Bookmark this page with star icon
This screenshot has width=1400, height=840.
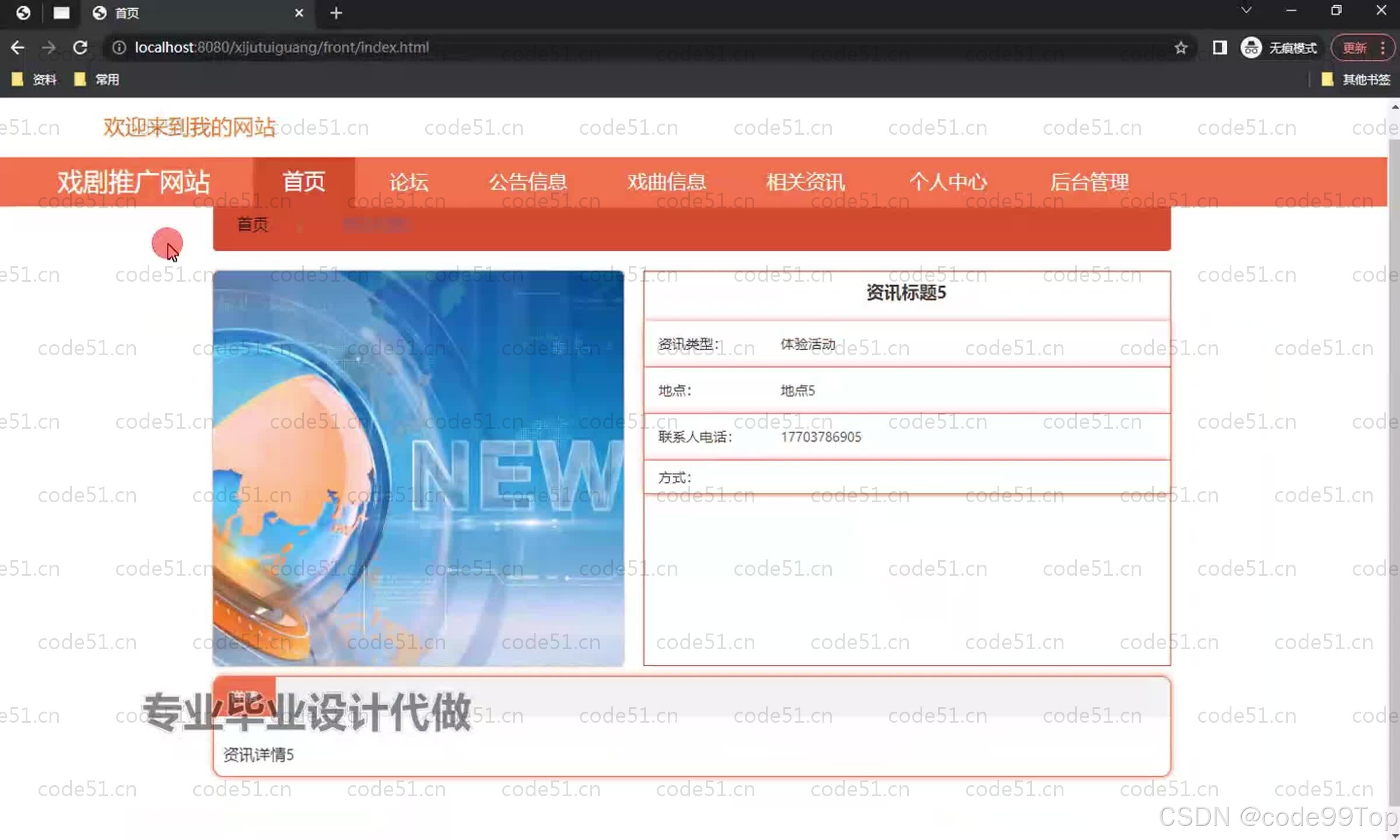(x=1181, y=47)
